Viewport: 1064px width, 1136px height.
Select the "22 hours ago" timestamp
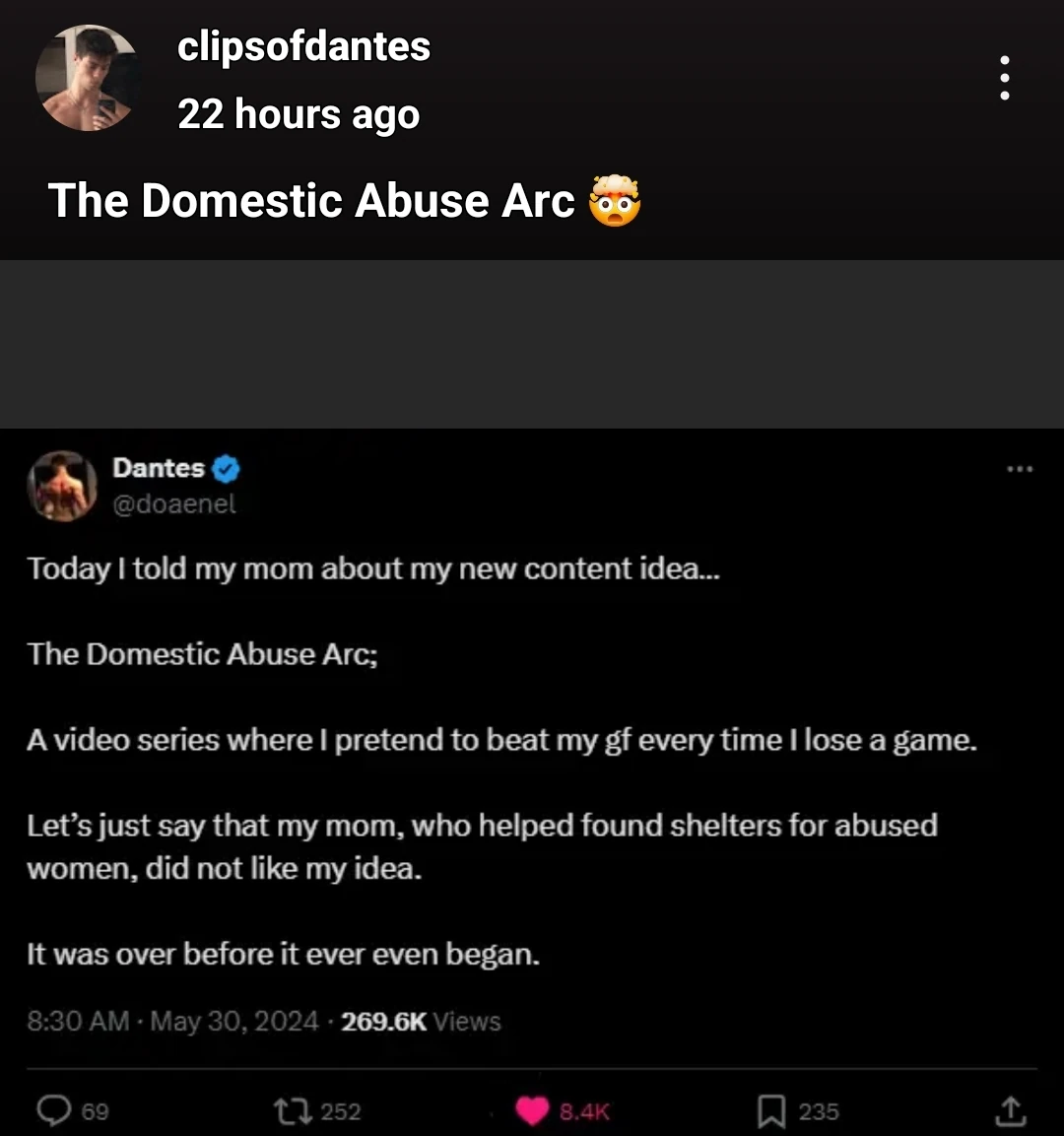[x=299, y=114]
